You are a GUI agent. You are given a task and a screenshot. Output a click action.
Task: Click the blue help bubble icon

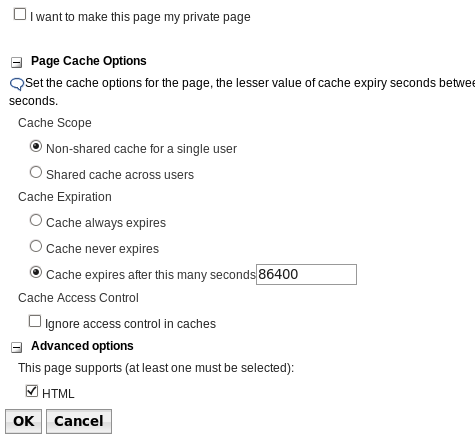pos(17,84)
